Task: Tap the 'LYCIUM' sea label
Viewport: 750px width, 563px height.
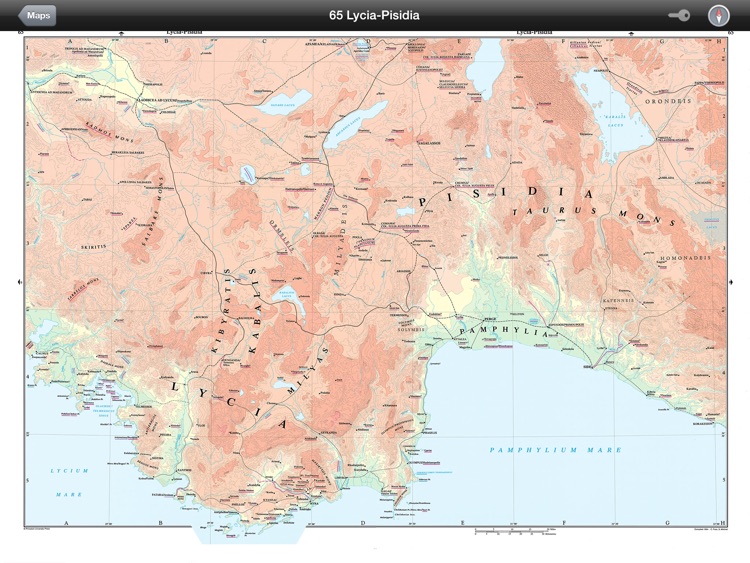Action: (69, 471)
